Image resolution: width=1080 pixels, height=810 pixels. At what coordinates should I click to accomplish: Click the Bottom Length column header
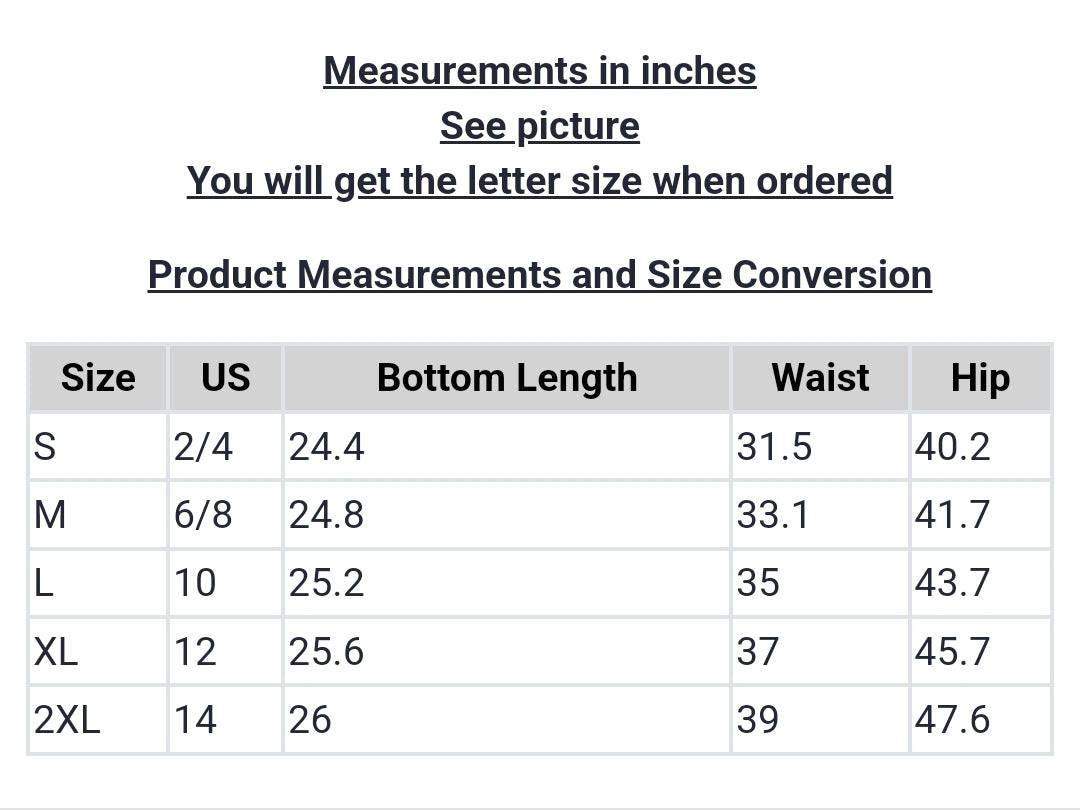pyautogui.click(x=507, y=378)
